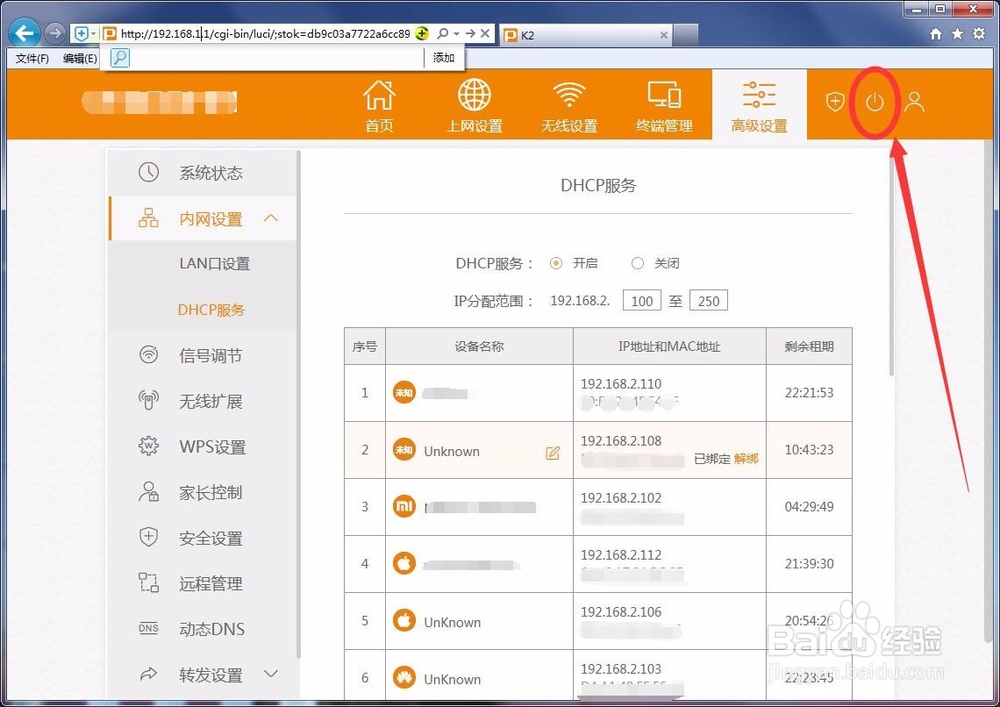Open the user account icon
Screen dimensions: 1000x707
[x=913, y=101]
